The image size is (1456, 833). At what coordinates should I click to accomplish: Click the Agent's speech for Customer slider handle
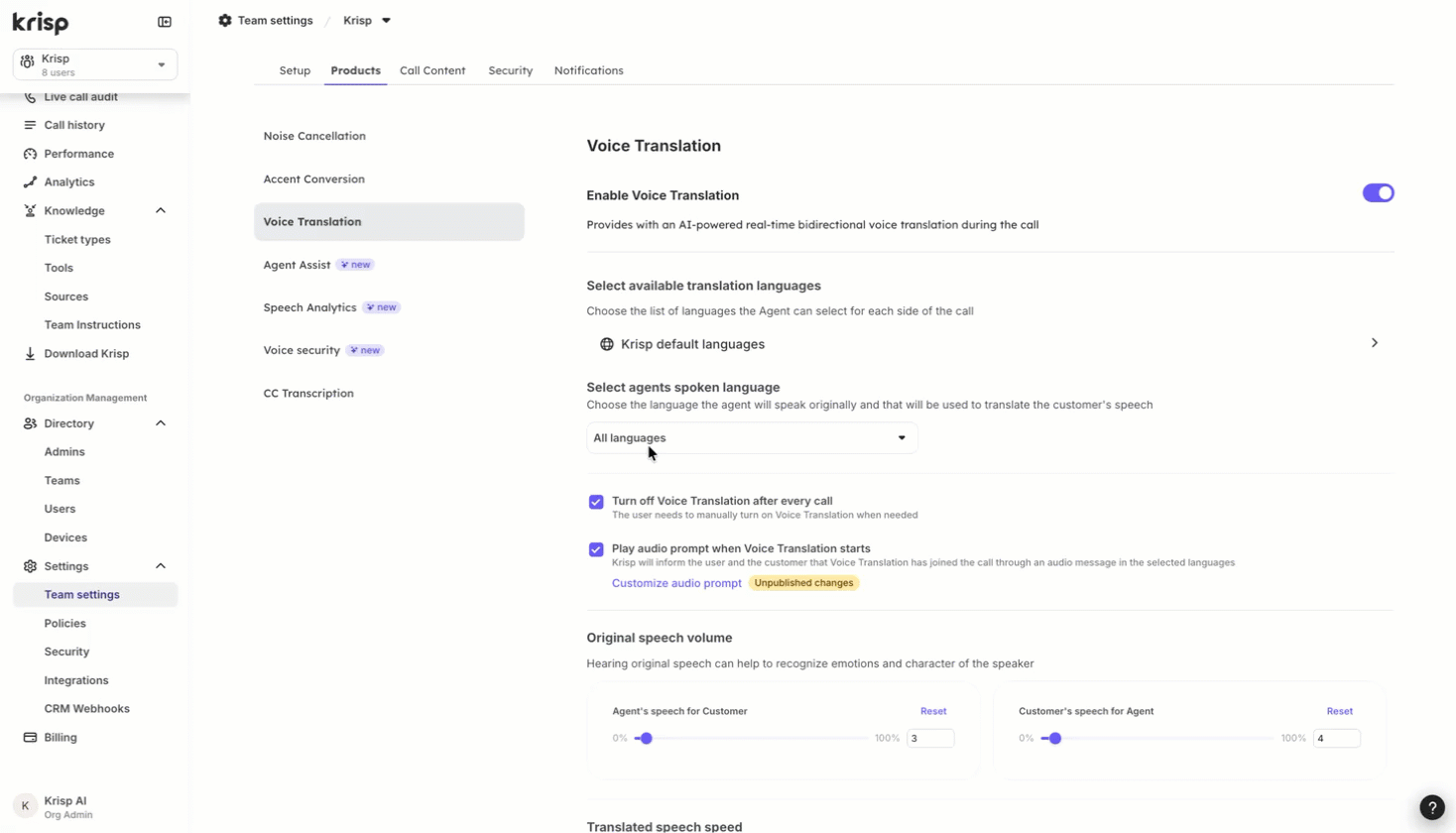(x=646, y=739)
